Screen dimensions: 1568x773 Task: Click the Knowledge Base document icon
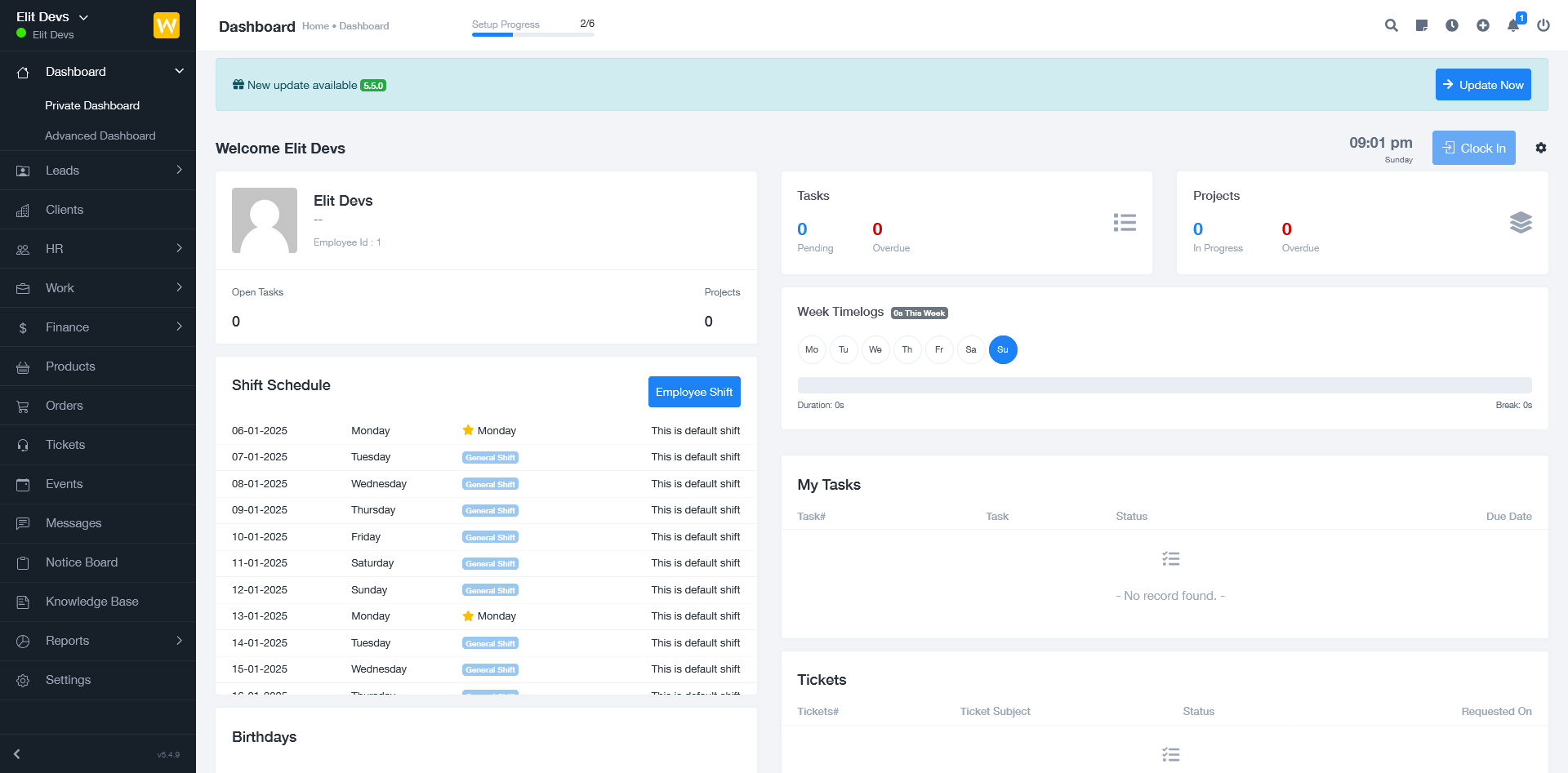23,602
